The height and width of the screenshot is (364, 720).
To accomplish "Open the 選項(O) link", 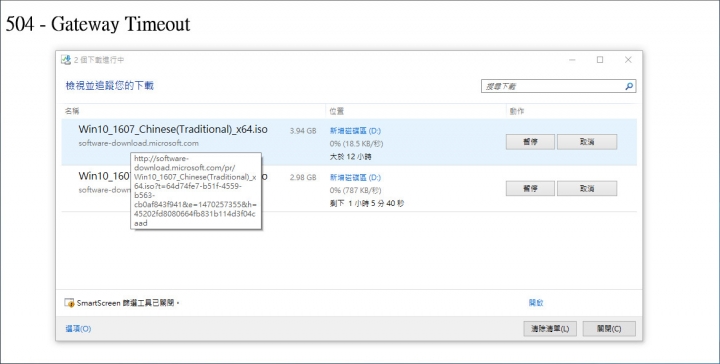I will tap(78, 329).
